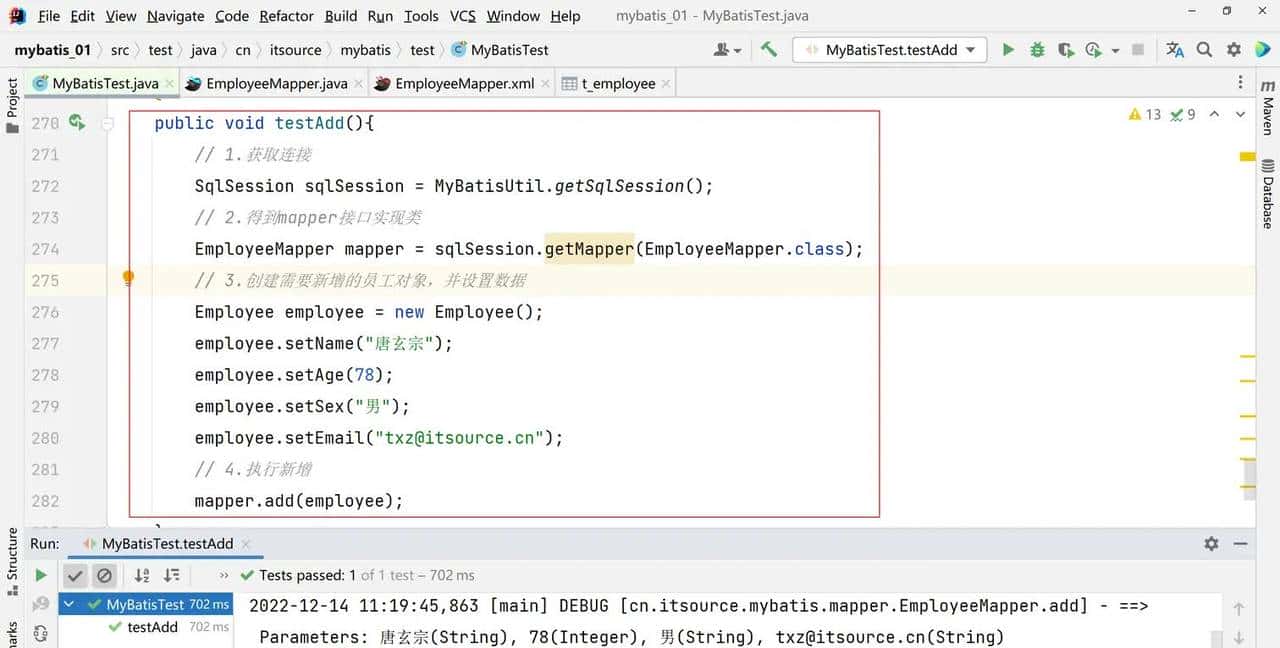Open IDE settings gear in top toolbar
Image resolution: width=1280 pixels, height=648 pixels.
click(x=1234, y=50)
